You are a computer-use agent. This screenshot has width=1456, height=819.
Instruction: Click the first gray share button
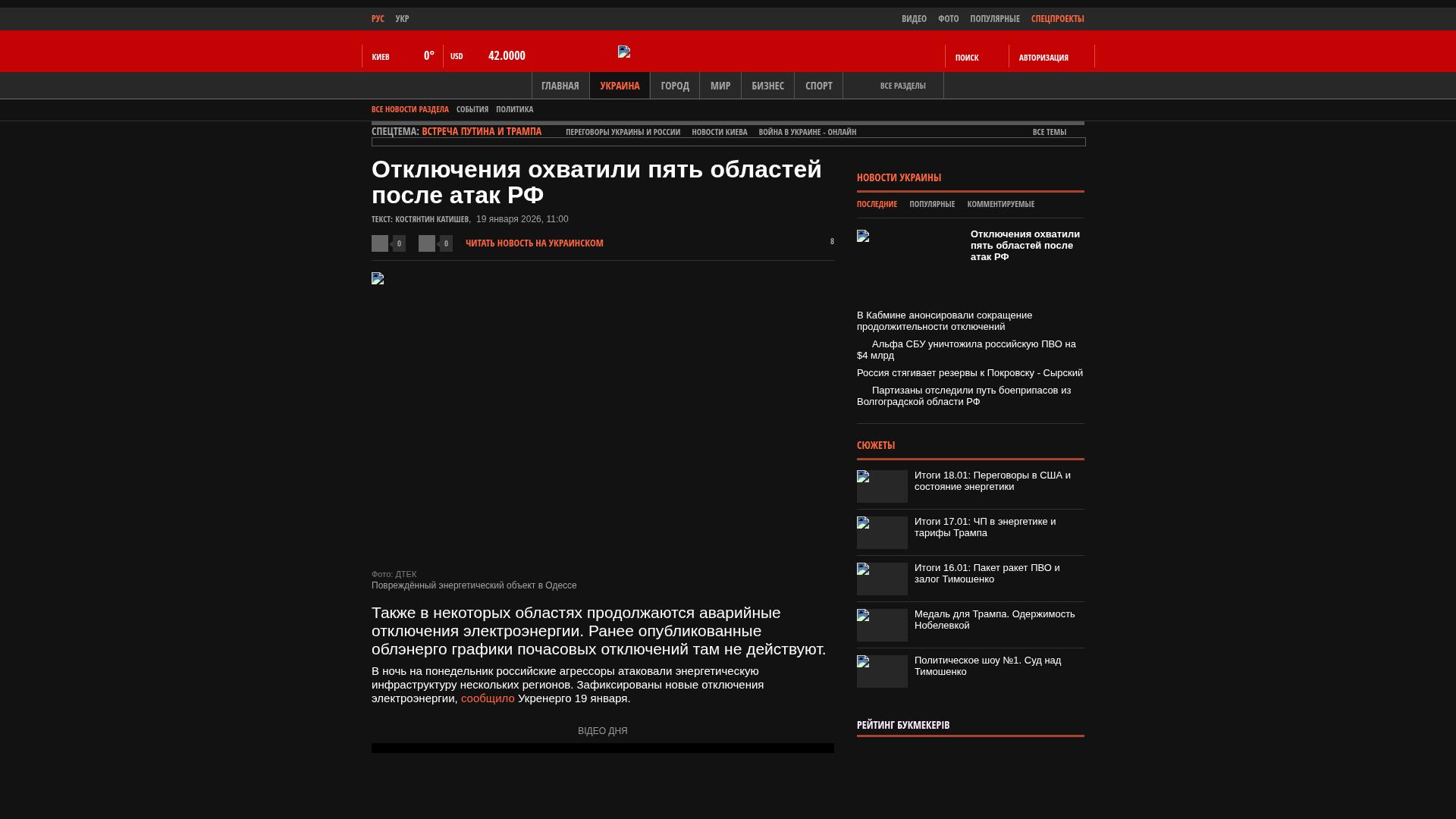(x=380, y=243)
